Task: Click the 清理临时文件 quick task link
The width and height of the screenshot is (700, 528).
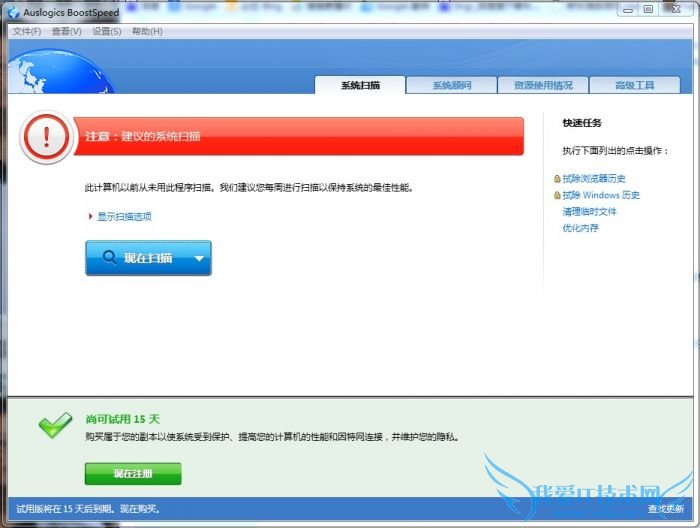Action: coord(589,212)
